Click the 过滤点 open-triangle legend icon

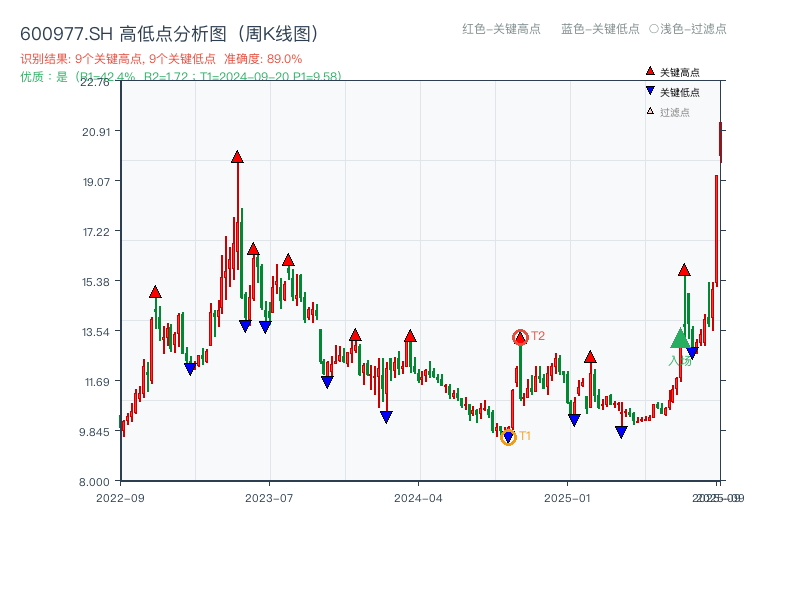coord(648,108)
